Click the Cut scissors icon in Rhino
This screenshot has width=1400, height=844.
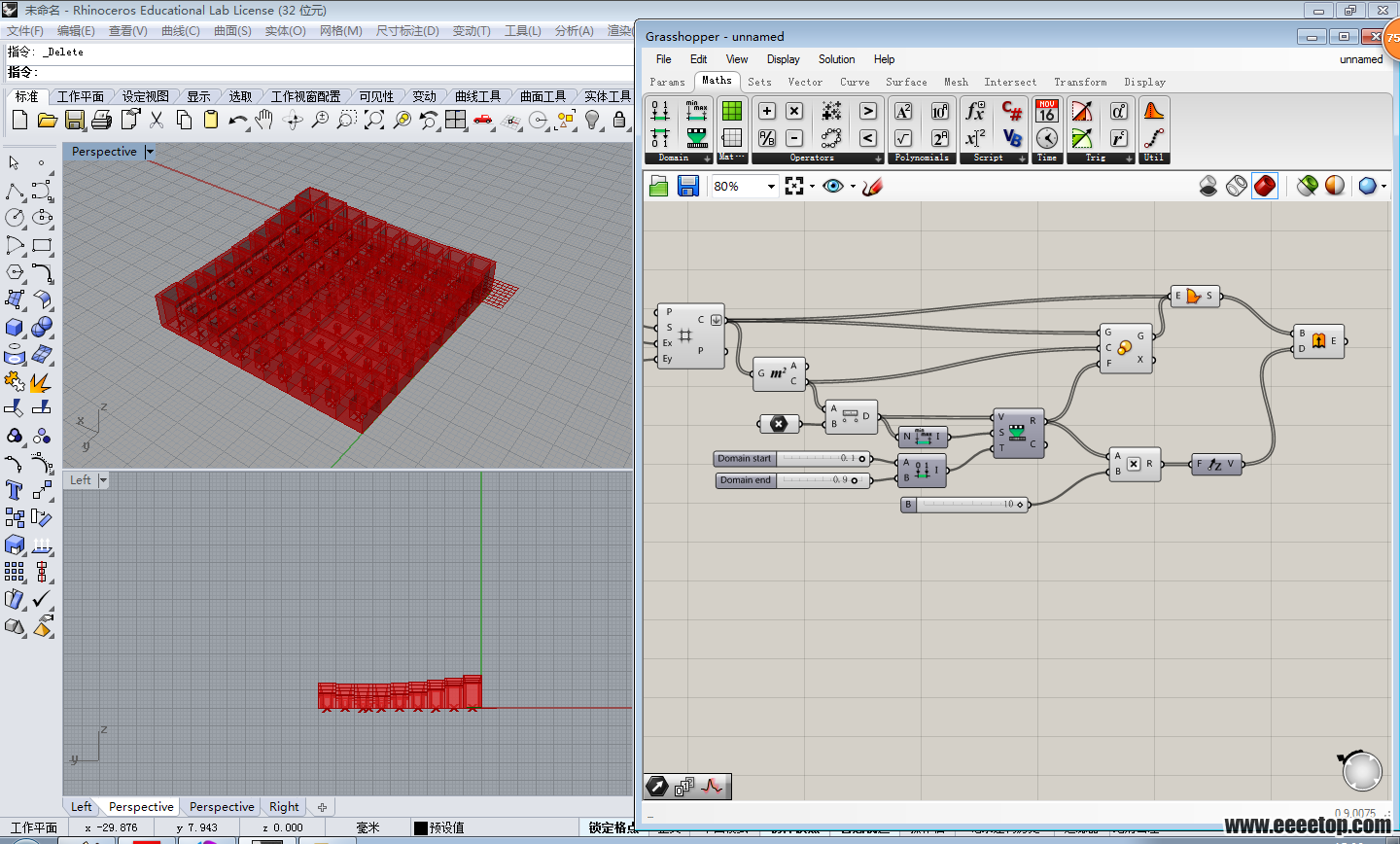[x=157, y=121]
